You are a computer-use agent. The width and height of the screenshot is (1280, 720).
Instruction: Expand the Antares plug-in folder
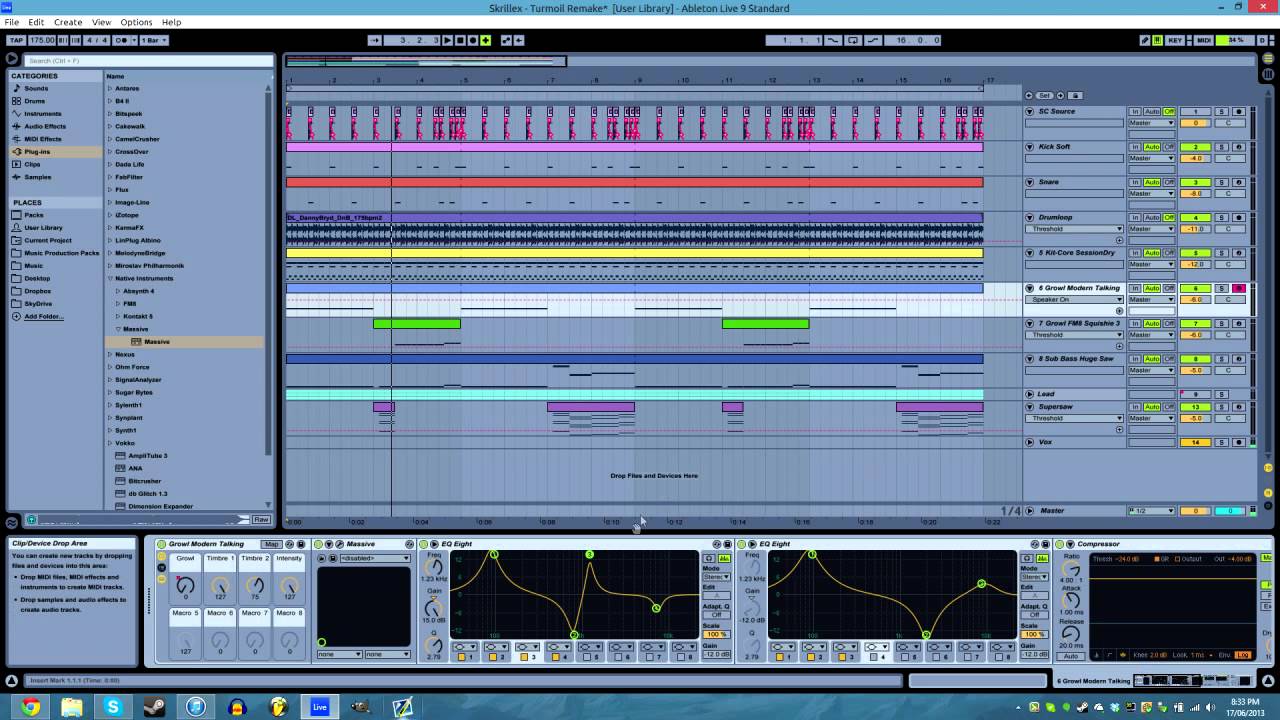coord(110,88)
